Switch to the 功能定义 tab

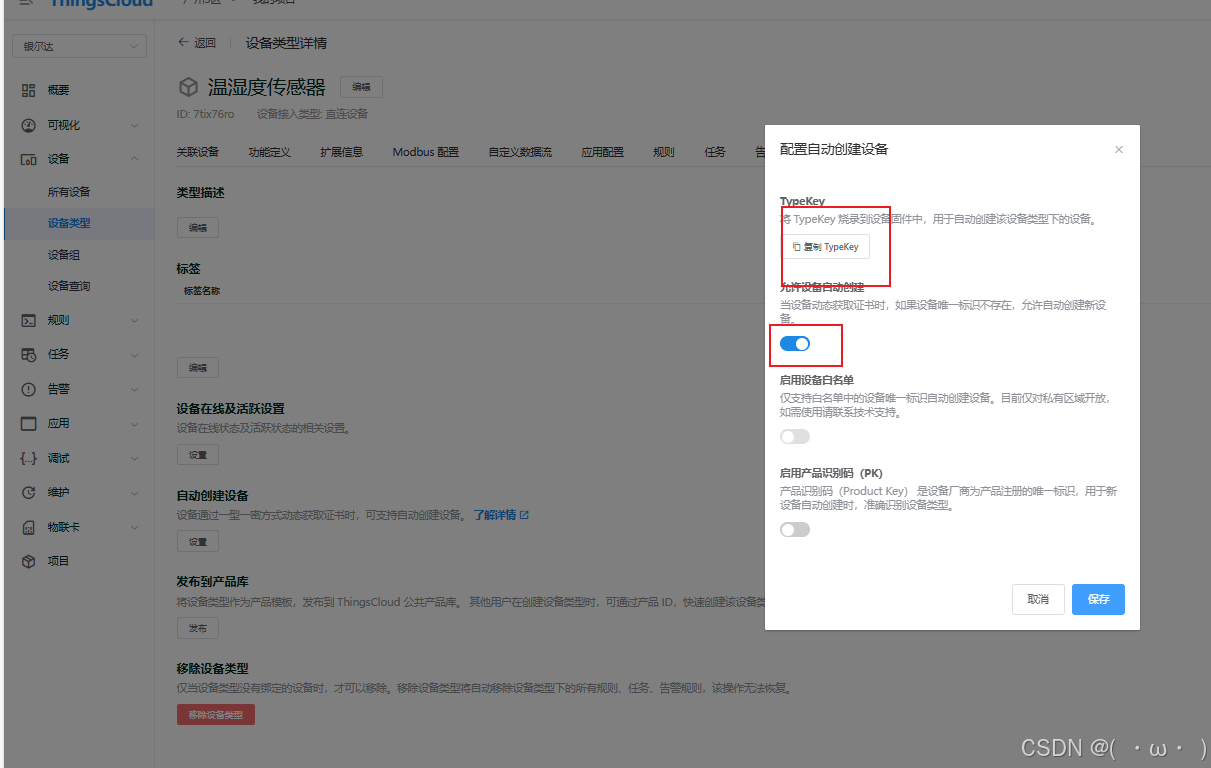pyautogui.click(x=269, y=152)
